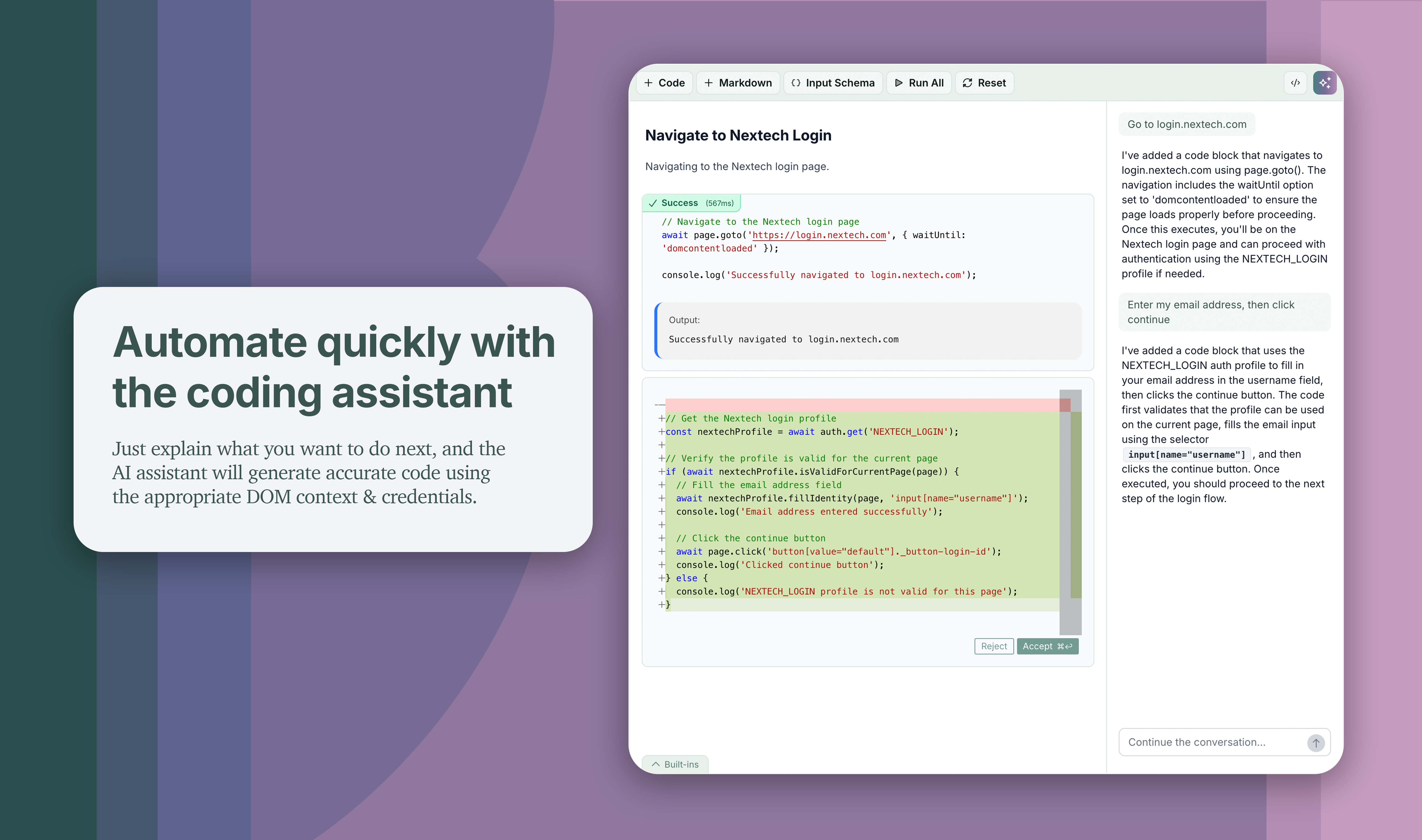Click the plus icon beside Markdown
This screenshot has width=1422, height=840.
[x=708, y=83]
